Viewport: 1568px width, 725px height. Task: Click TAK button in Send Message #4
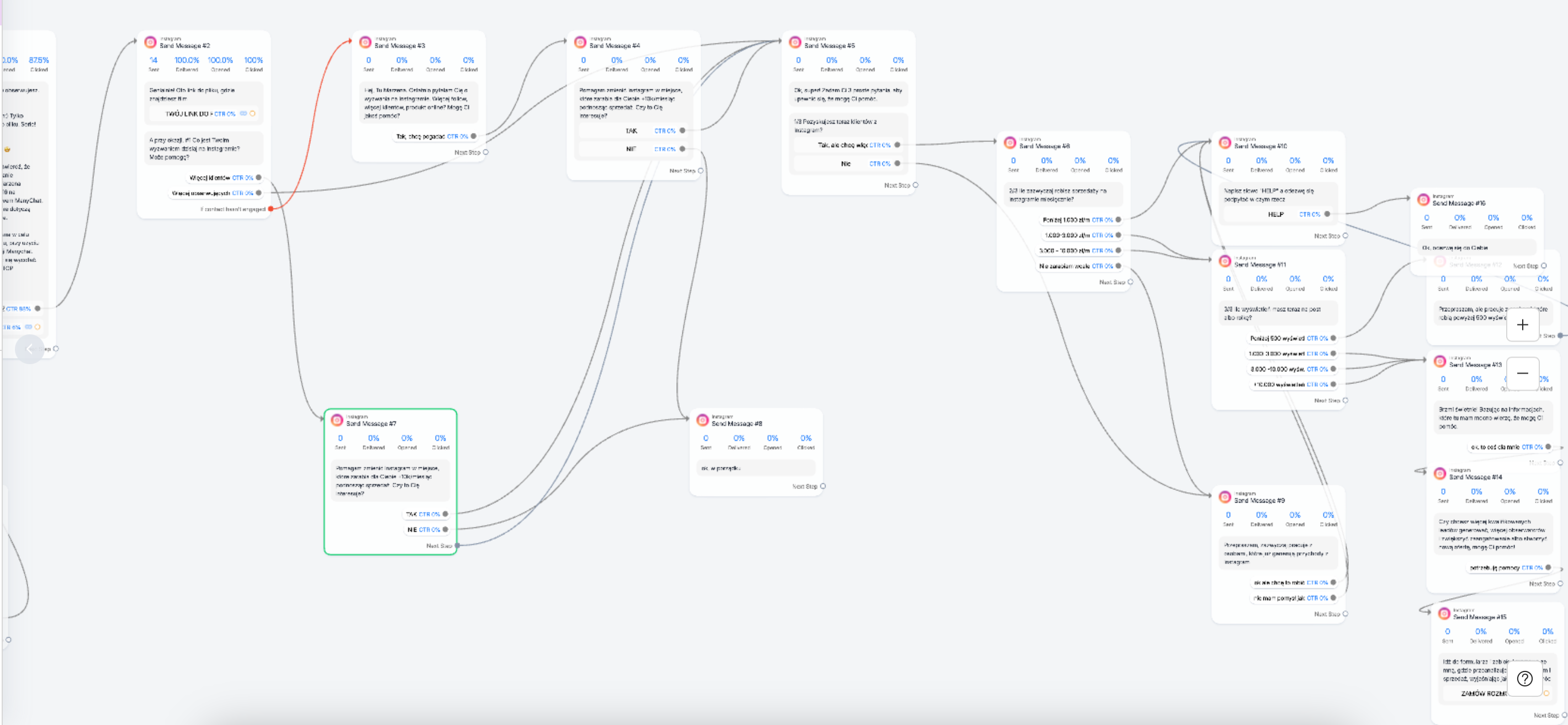coord(632,131)
